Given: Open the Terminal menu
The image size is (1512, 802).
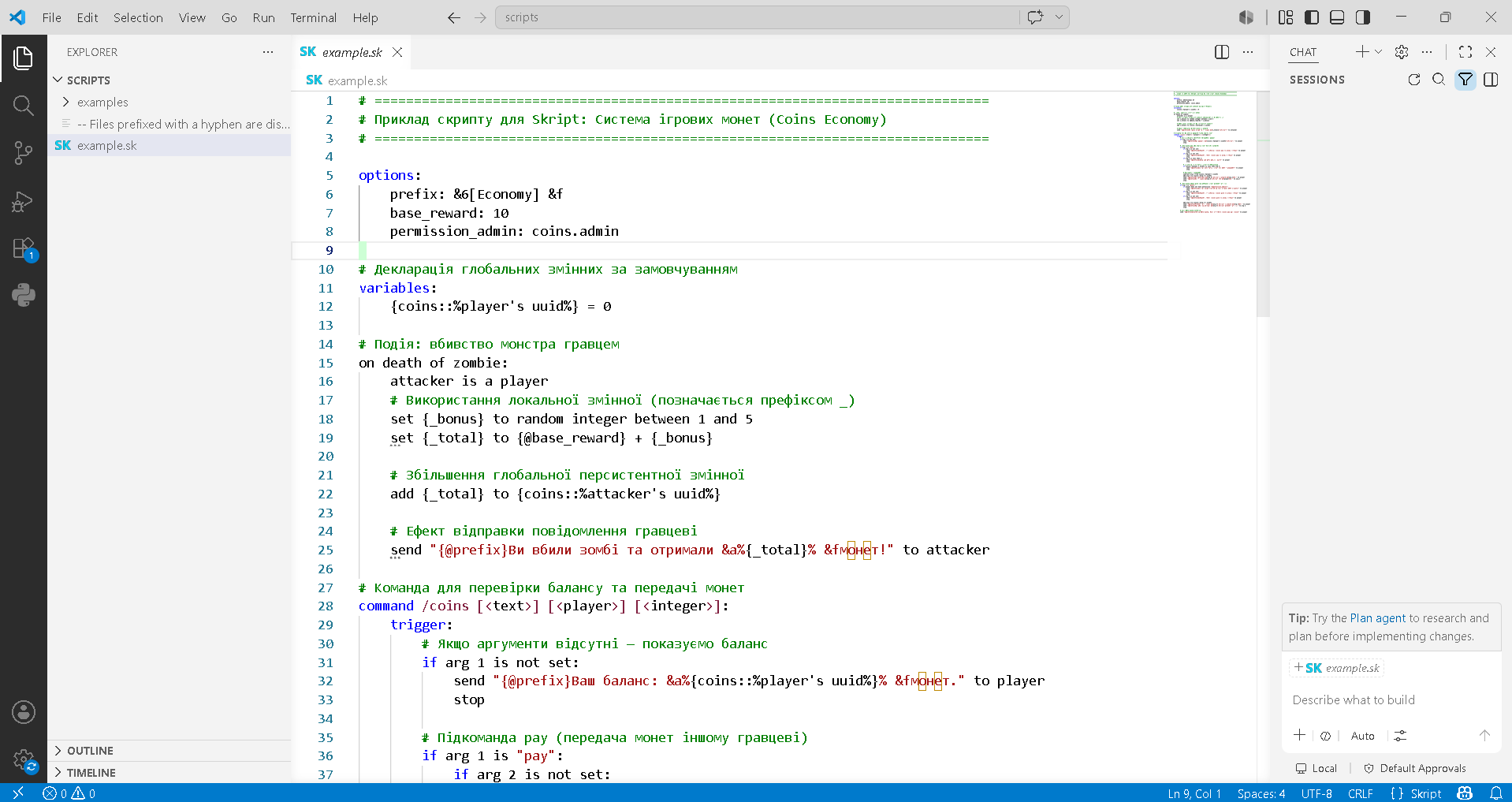Looking at the screenshot, I should pyautogui.click(x=313, y=17).
